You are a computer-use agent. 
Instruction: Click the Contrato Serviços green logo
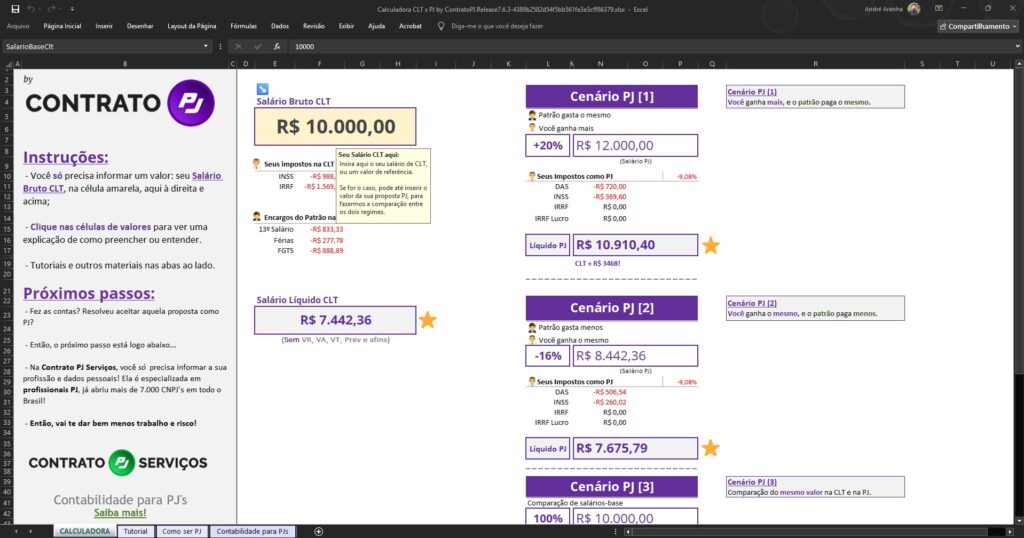(121, 462)
